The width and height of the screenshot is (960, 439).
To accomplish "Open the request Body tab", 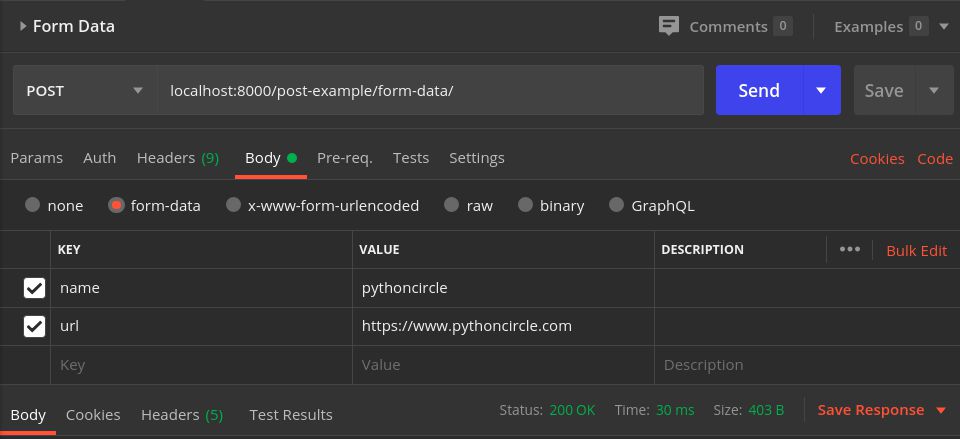I will click(x=271, y=158).
